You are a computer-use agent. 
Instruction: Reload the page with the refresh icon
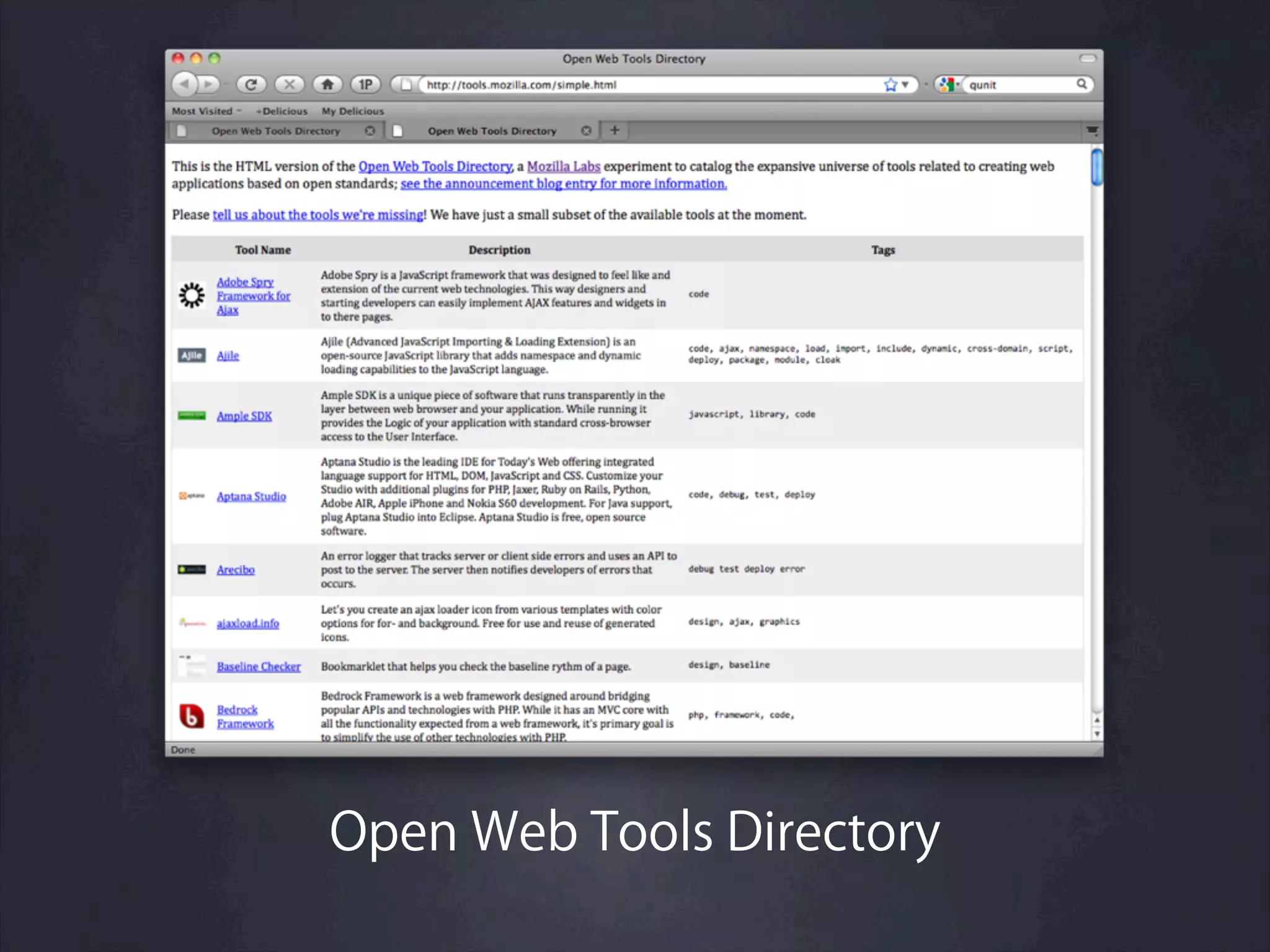tap(251, 84)
